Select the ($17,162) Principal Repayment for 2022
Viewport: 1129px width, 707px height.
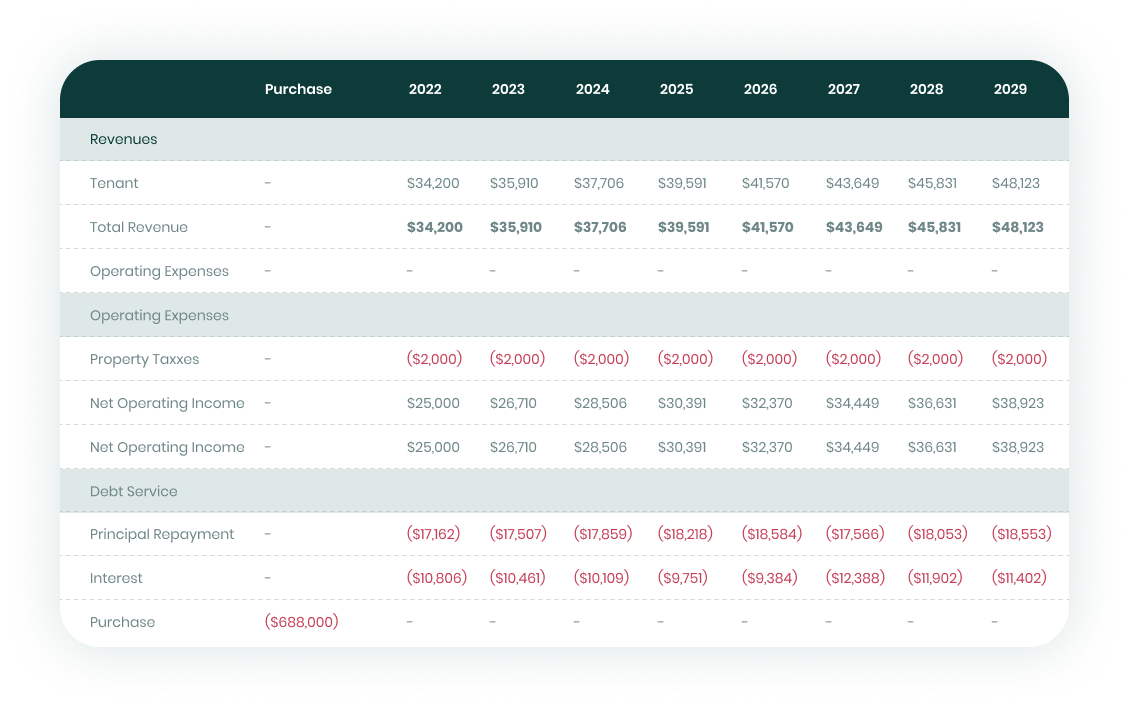tap(434, 534)
